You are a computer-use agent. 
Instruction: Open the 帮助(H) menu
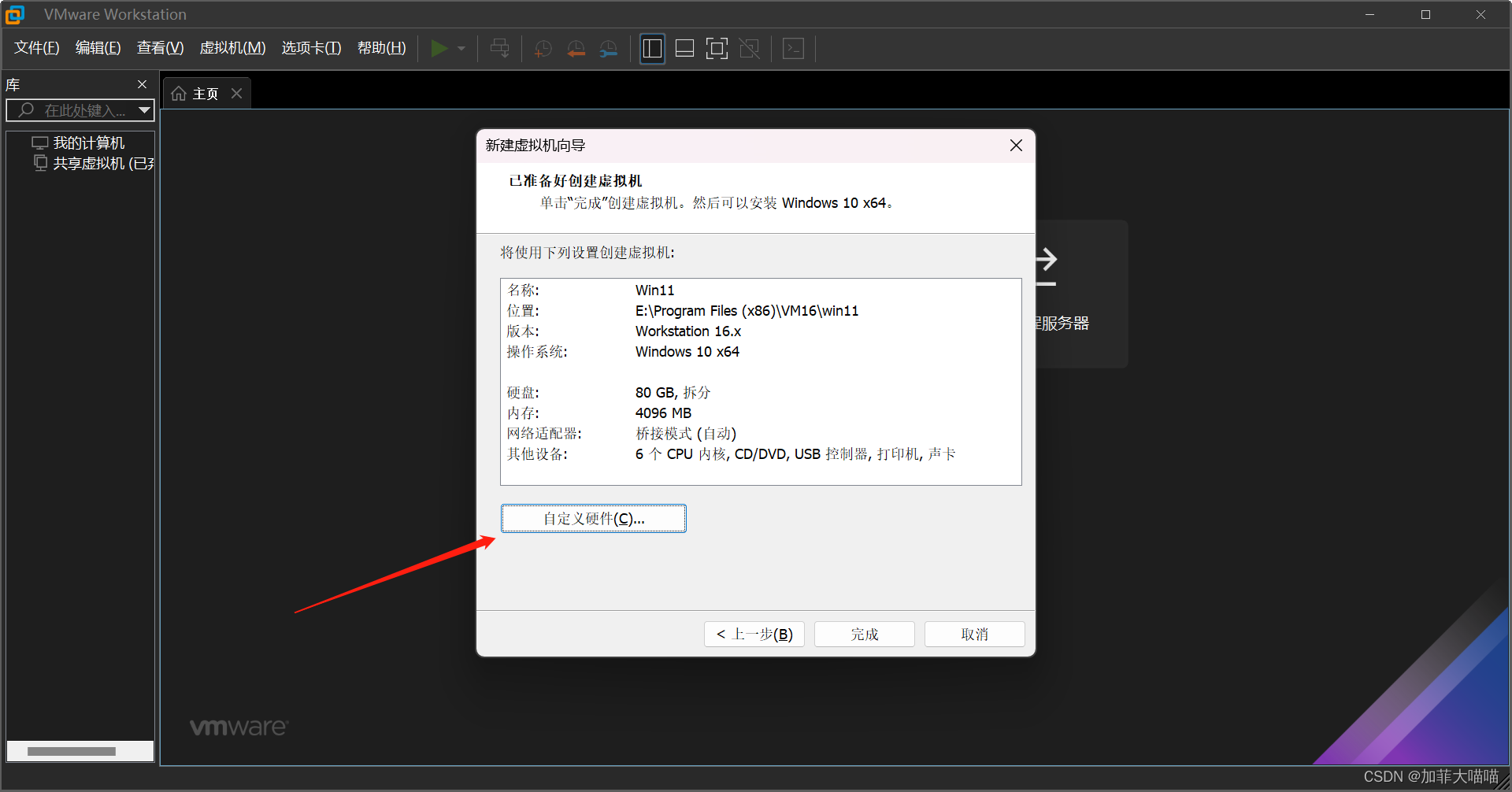[x=381, y=48]
